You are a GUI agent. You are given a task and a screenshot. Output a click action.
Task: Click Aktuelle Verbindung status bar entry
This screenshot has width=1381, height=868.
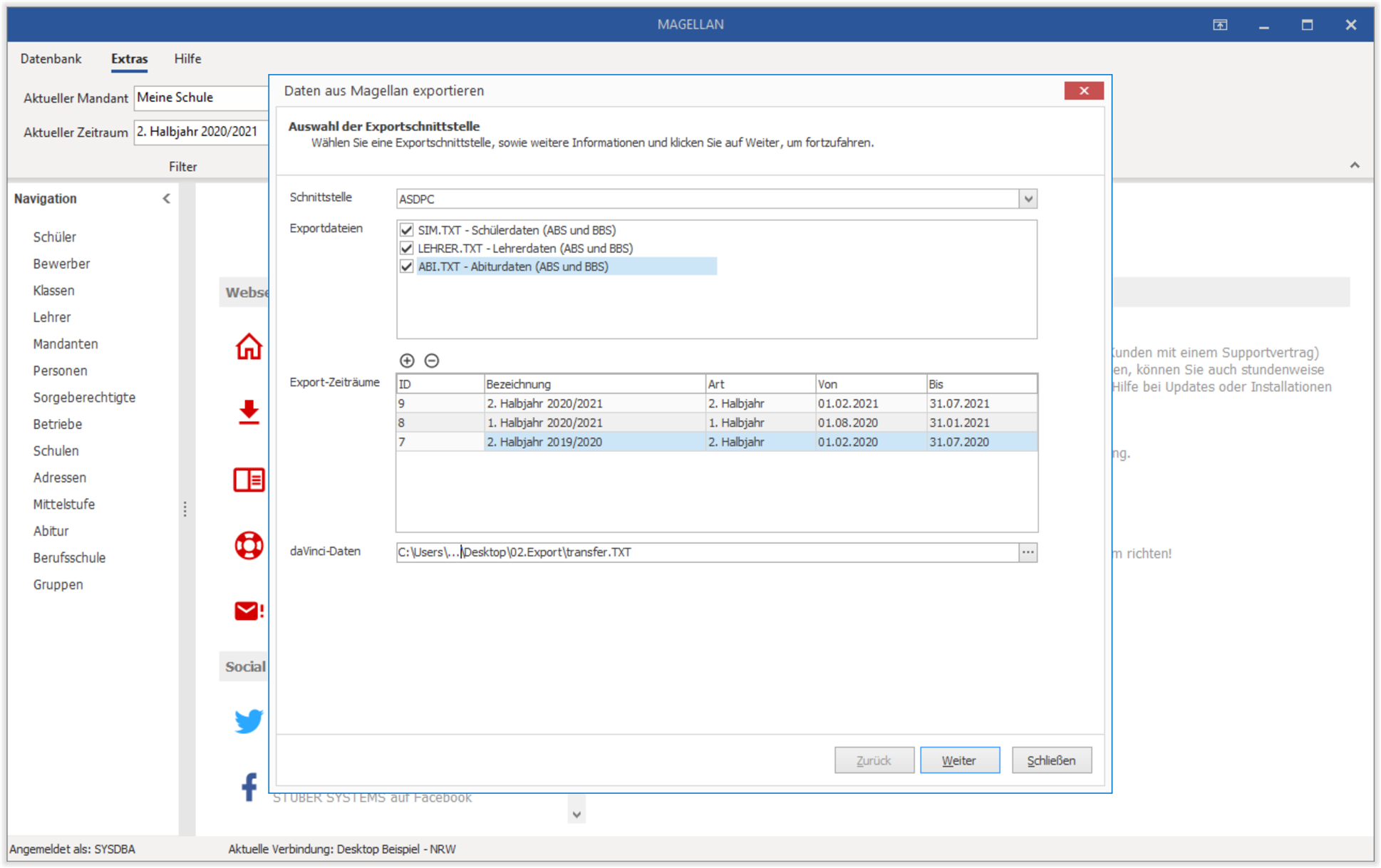pos(342,849)
